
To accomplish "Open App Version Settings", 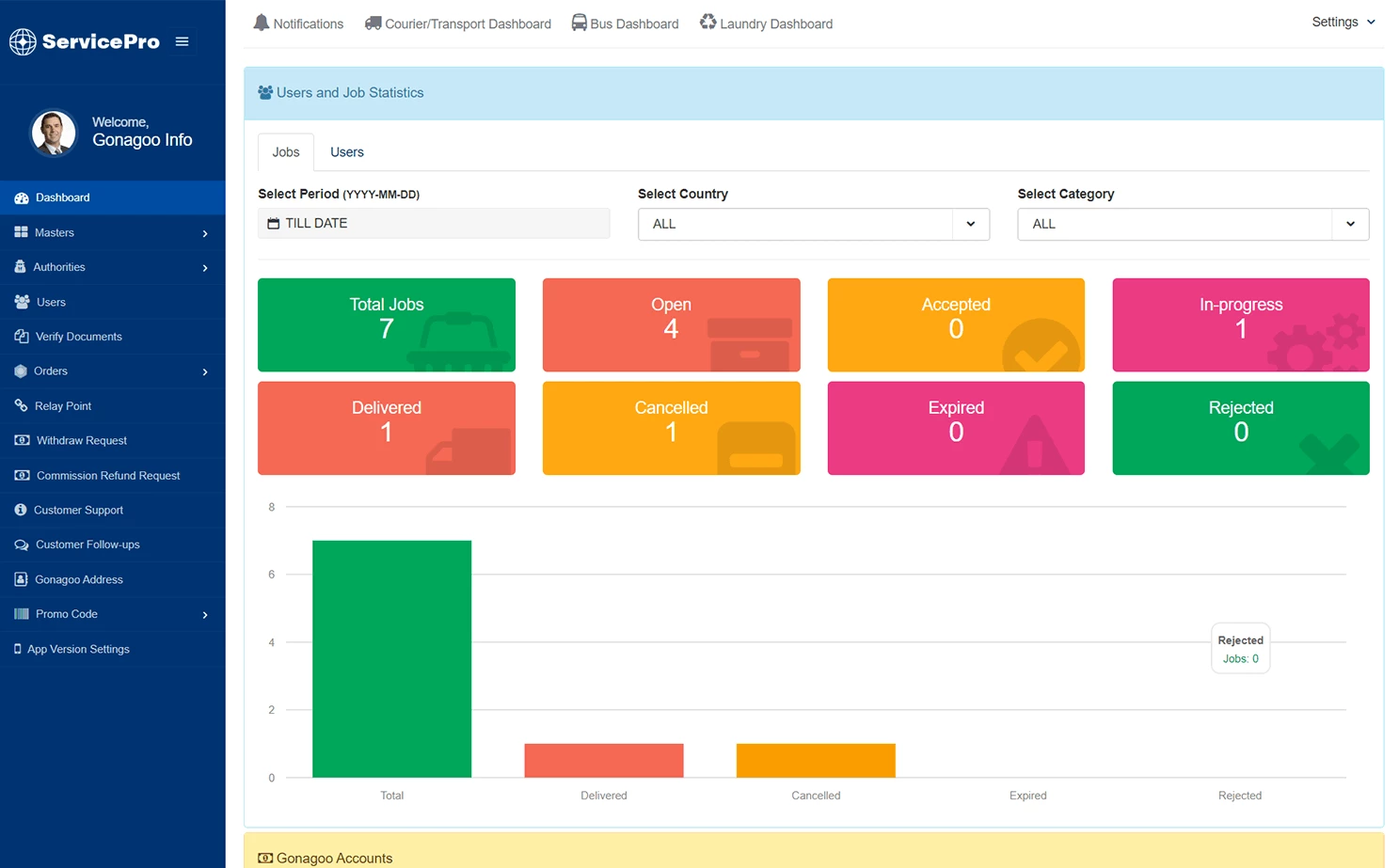I will tap(77, 649).
